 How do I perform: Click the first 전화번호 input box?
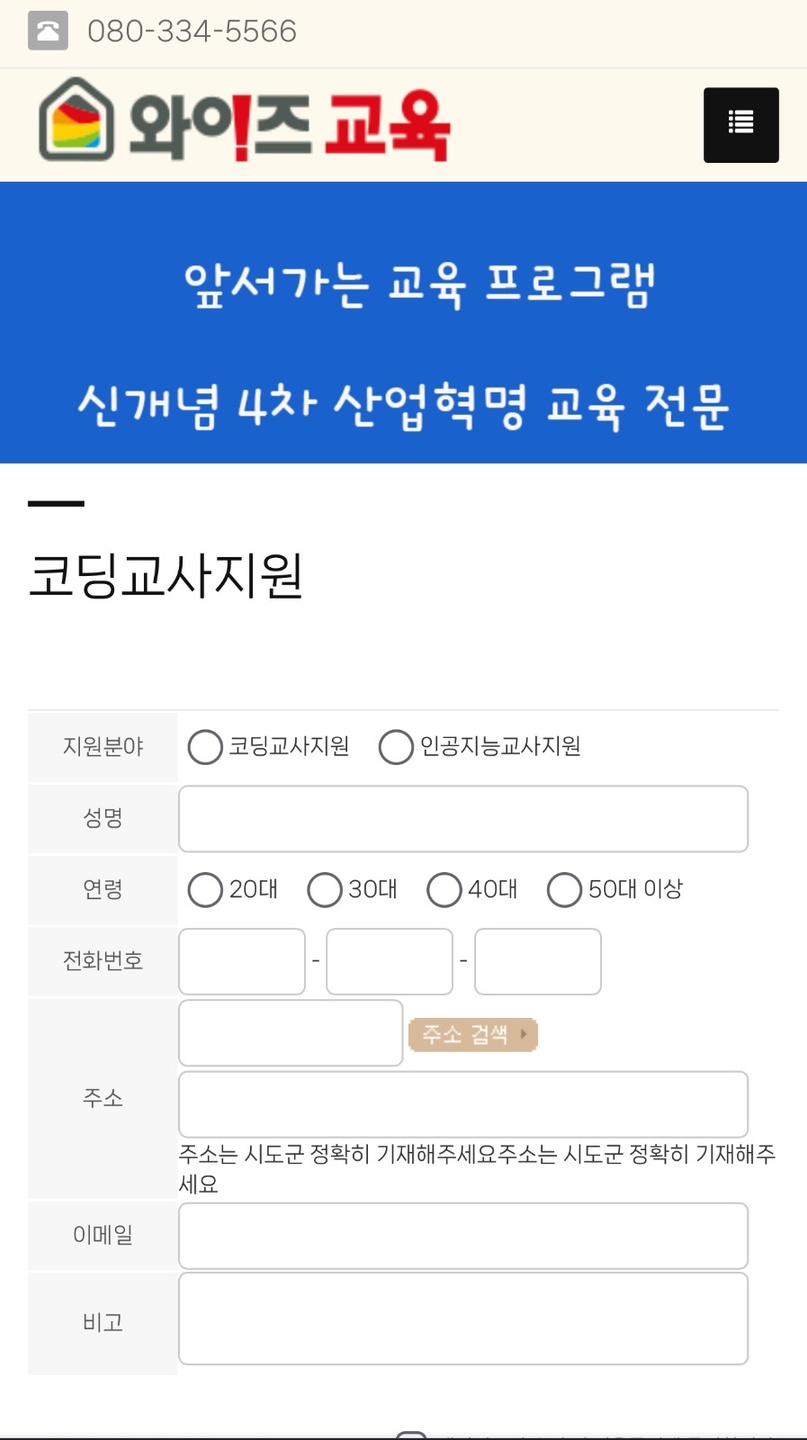242,961
